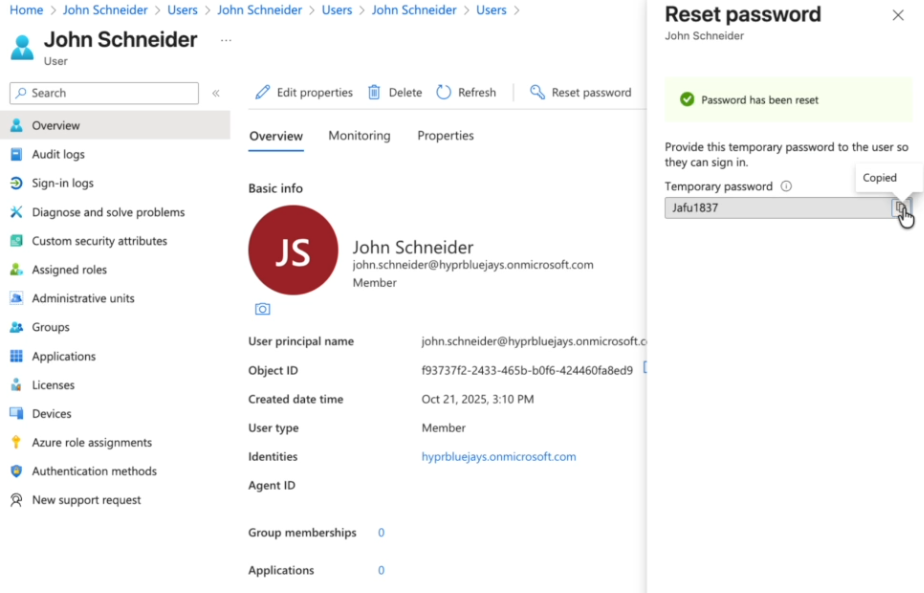
Task: Click the camera icon under profile photo
Action: pyautogui.click(x=262, y=309)
